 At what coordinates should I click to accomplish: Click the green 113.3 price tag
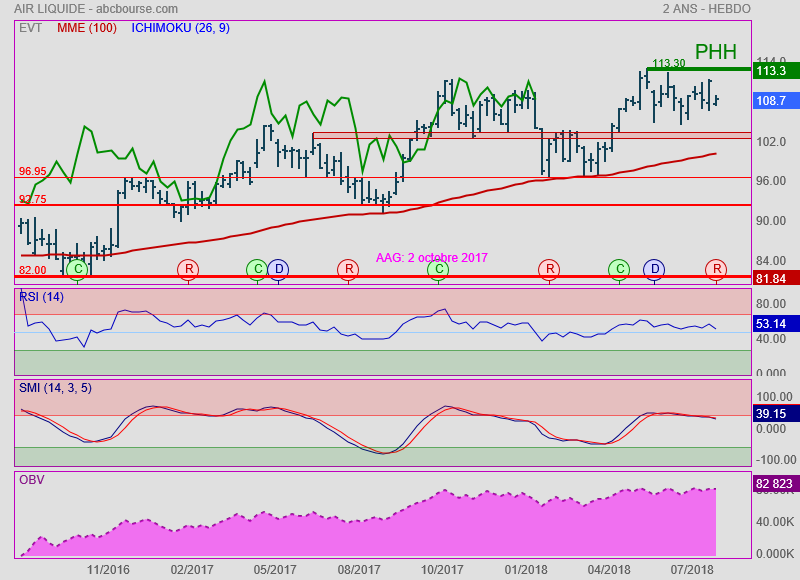click(776, 70)
